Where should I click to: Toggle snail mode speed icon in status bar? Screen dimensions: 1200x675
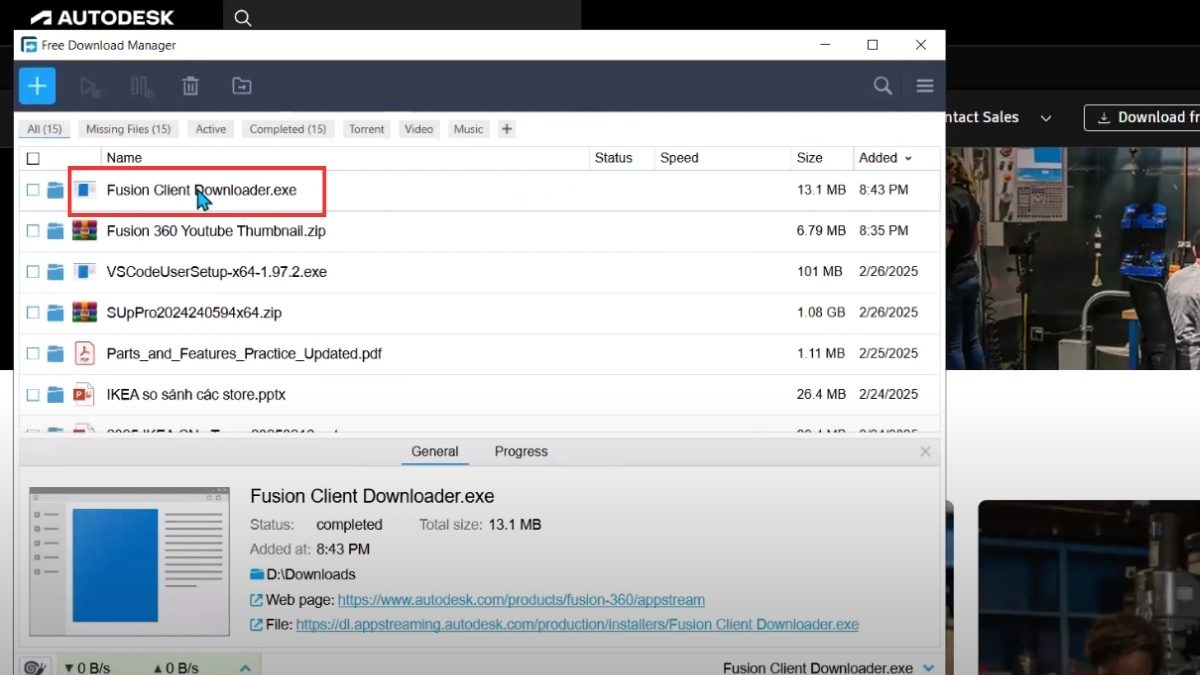tap(33, 667)
